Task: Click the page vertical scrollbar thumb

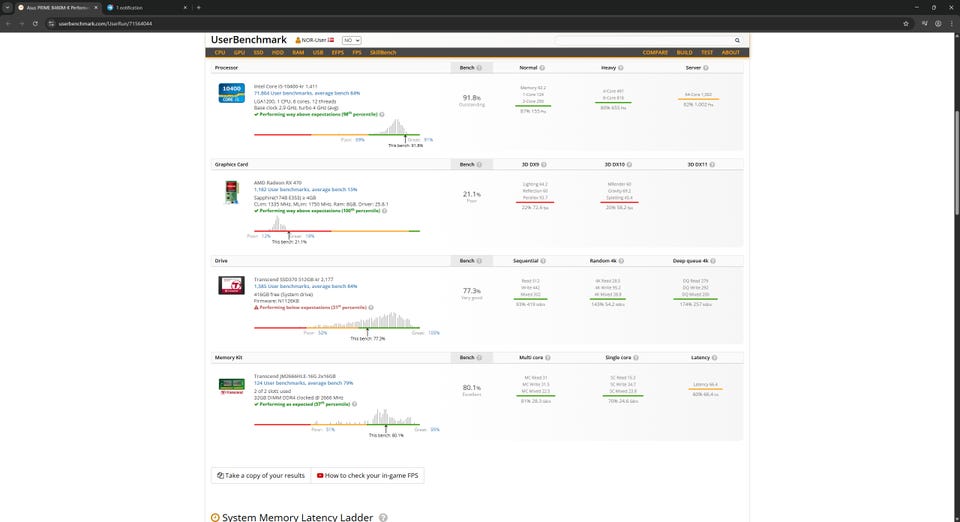Action: point(956,162)
